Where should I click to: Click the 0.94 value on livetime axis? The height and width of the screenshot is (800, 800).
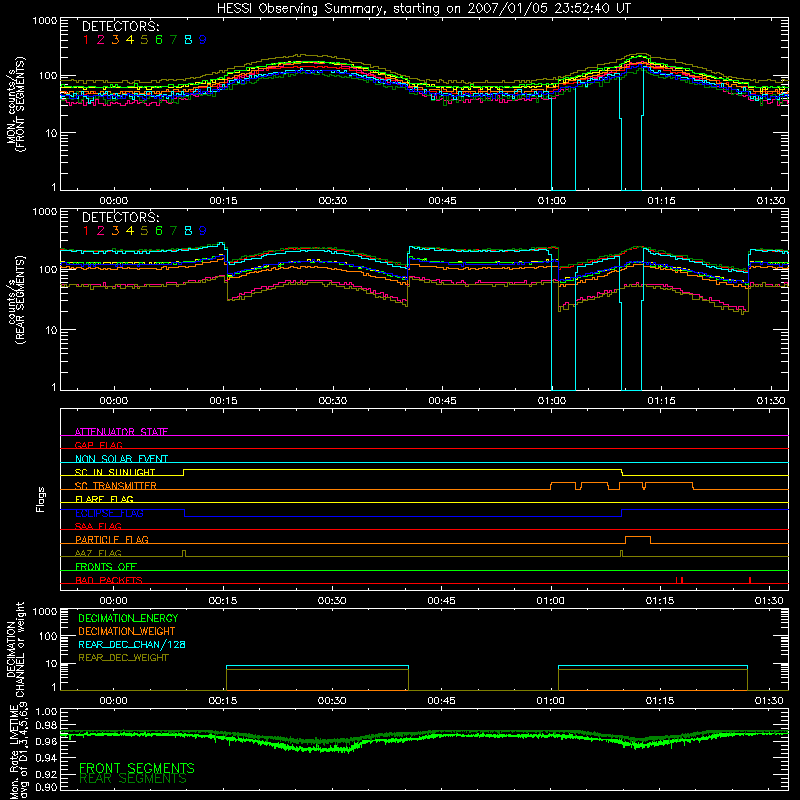point(46,758)
